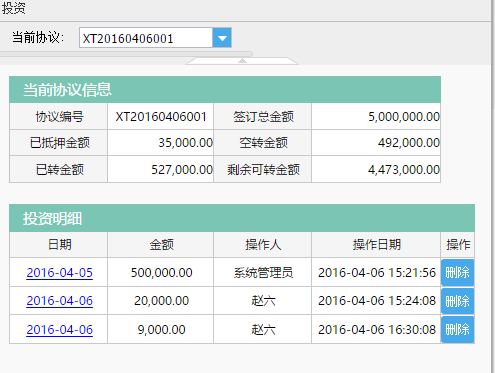Click the 已抵押金额 label cell
This screenshot has height=373, width=495.
click(x=59, y=143)
